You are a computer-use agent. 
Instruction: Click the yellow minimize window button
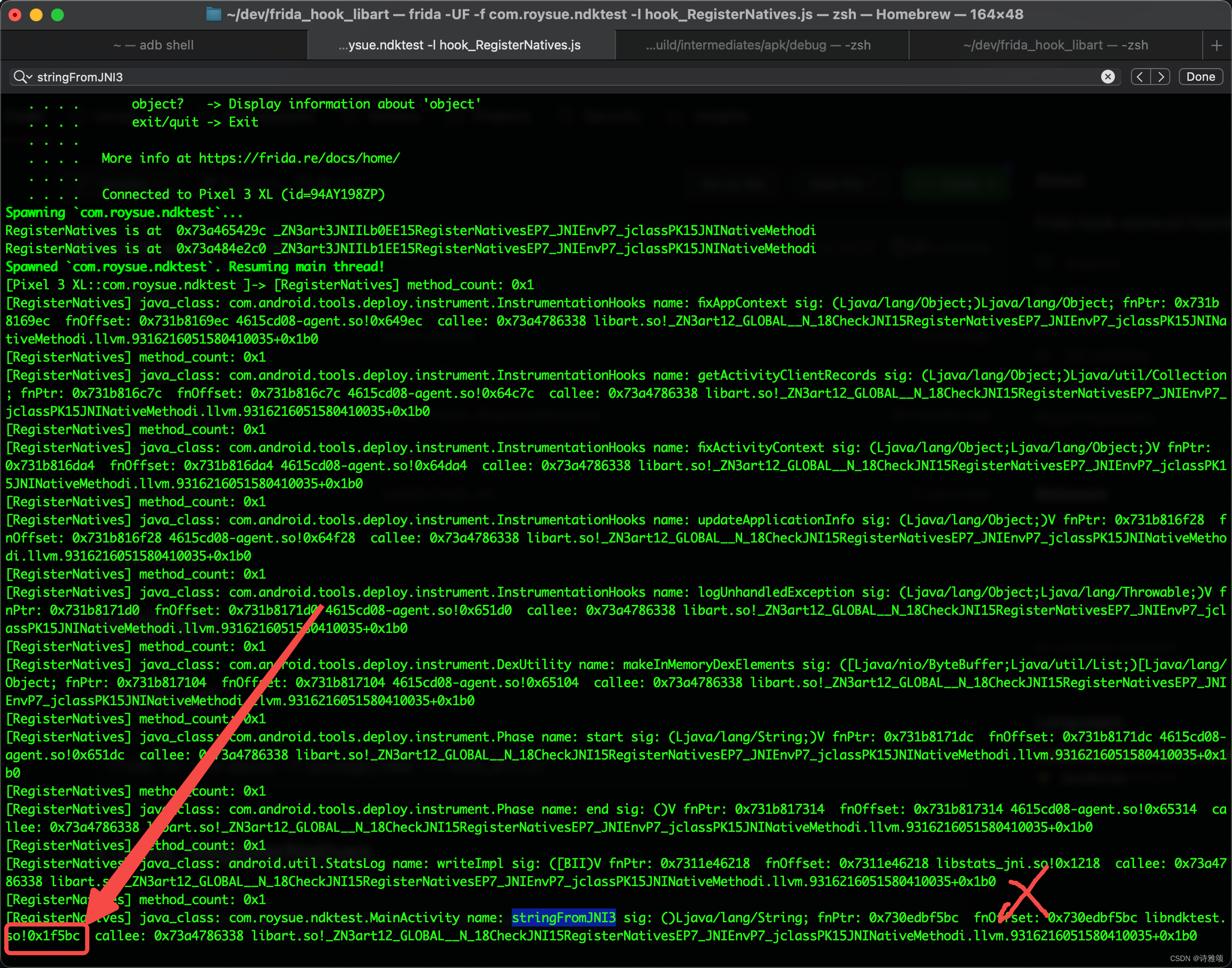36,15
